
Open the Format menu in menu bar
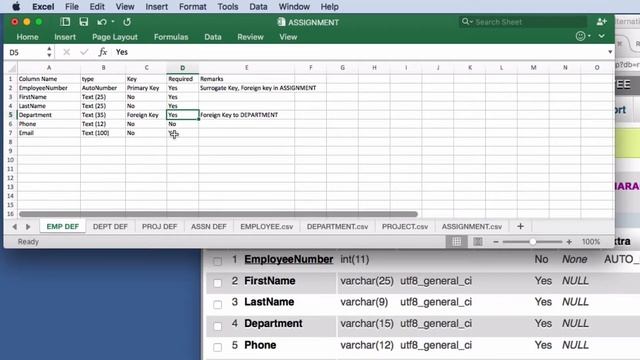[193, 7]
